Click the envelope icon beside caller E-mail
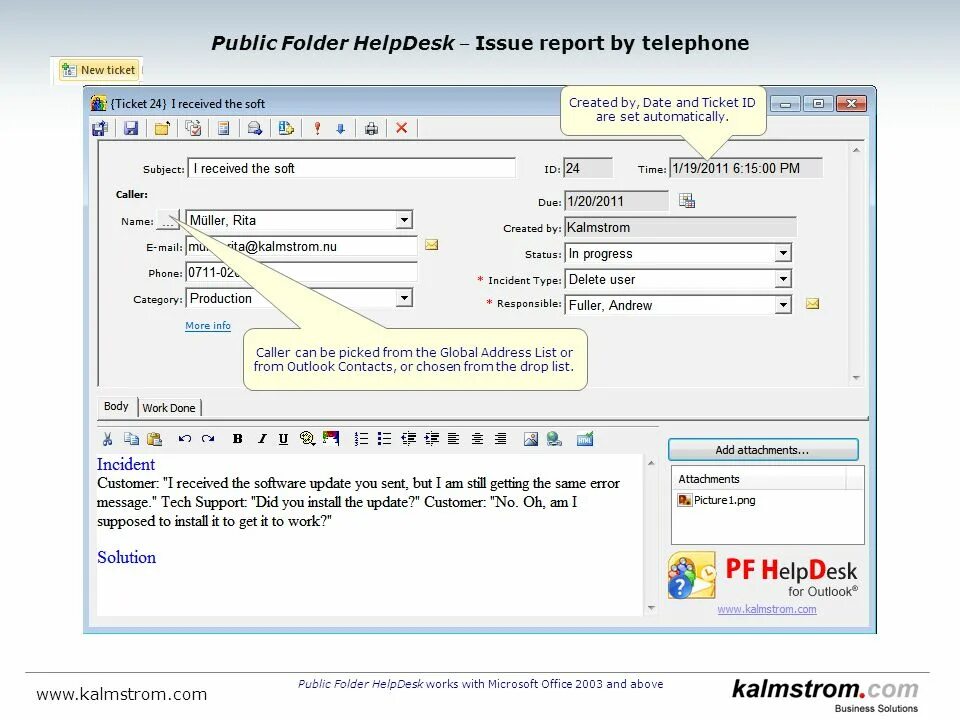The height and width of the screenshot is (720, 960). click(432, 245)
